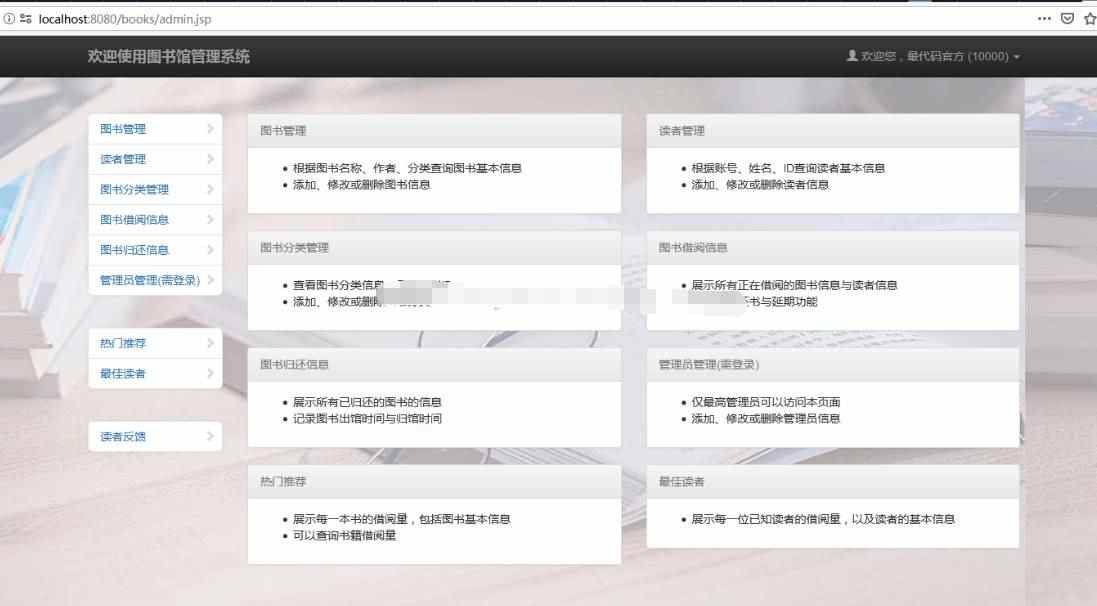Image resolution: width=1097 pixels, height=606 pixels.
Task: Click the Pocket save icon
Action: click(x=1067, y=19)
